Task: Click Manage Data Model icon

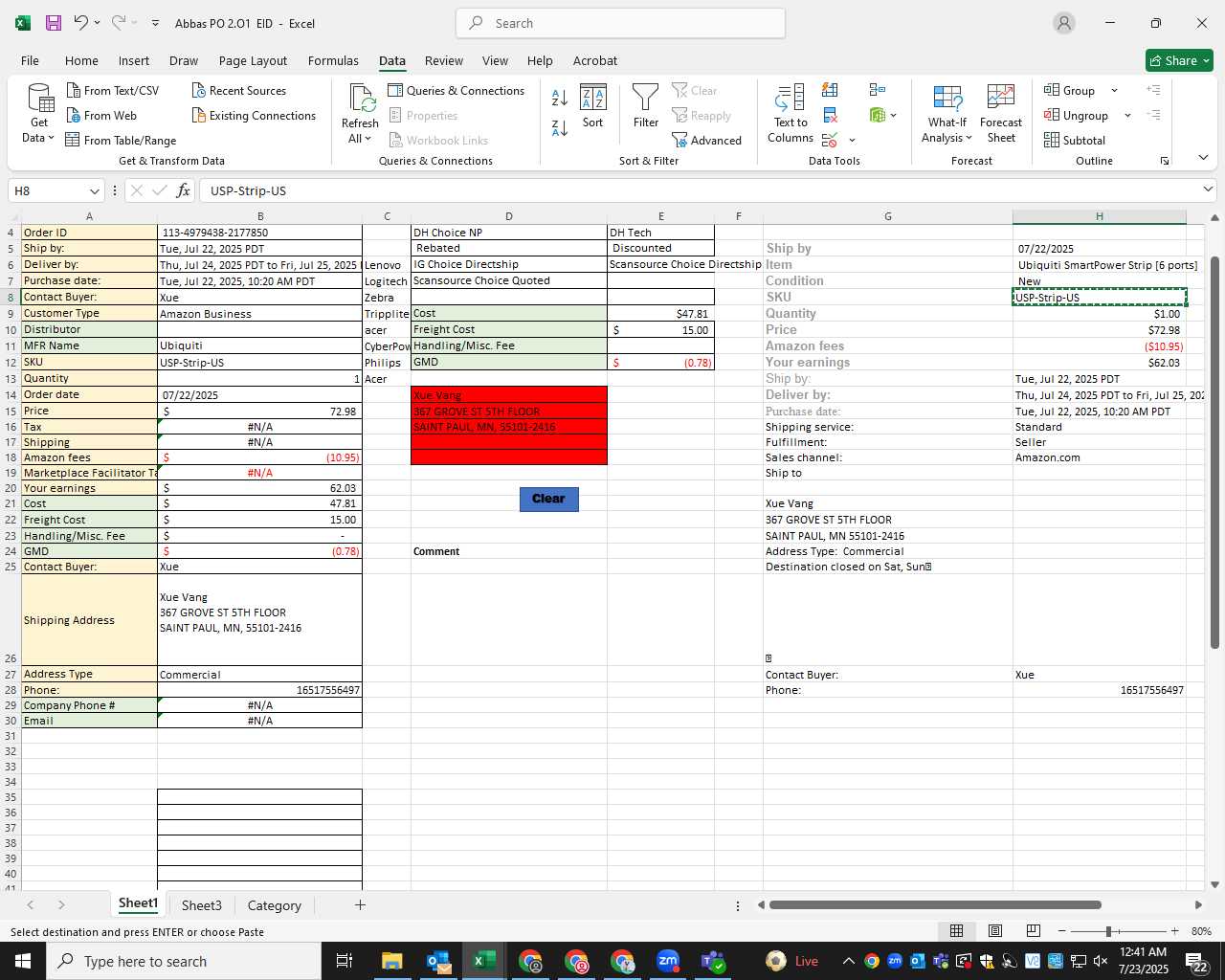Action: (x=878, y=115)
